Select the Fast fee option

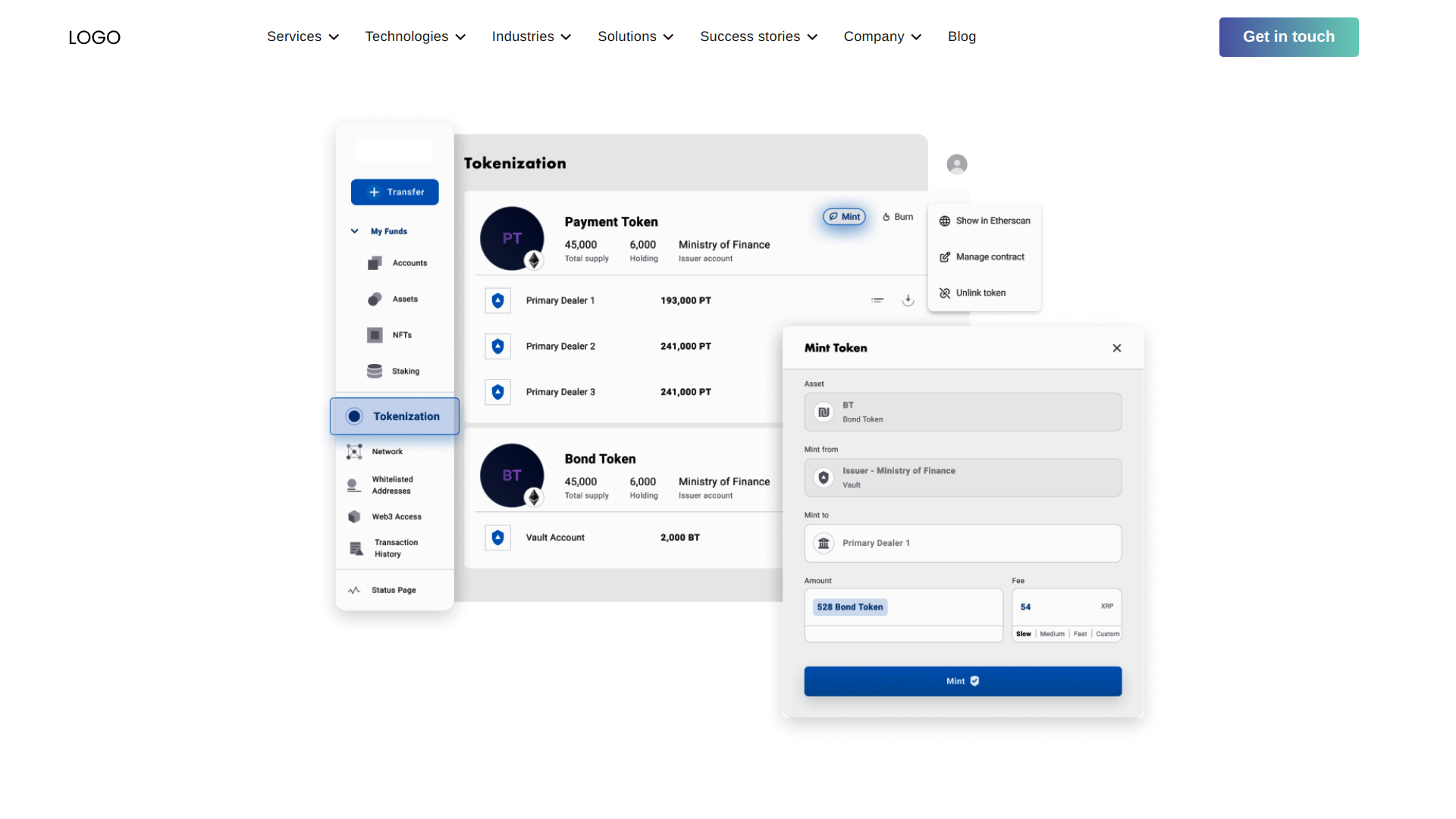pos(1080,634)
